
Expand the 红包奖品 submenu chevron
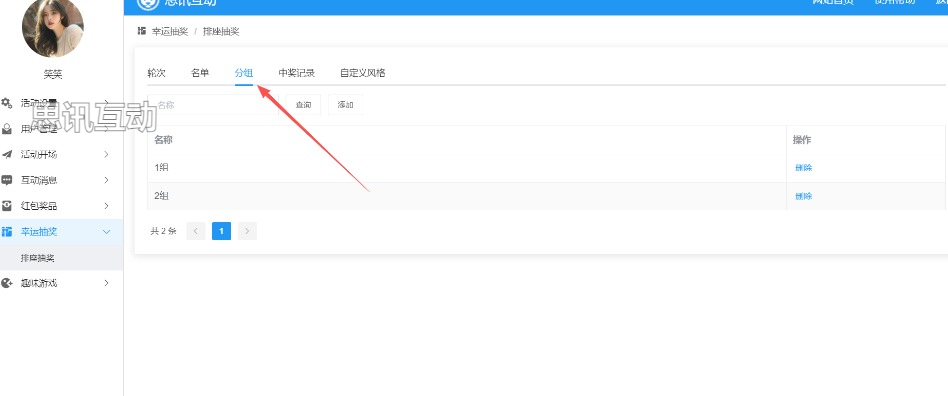tap(106, 206)
